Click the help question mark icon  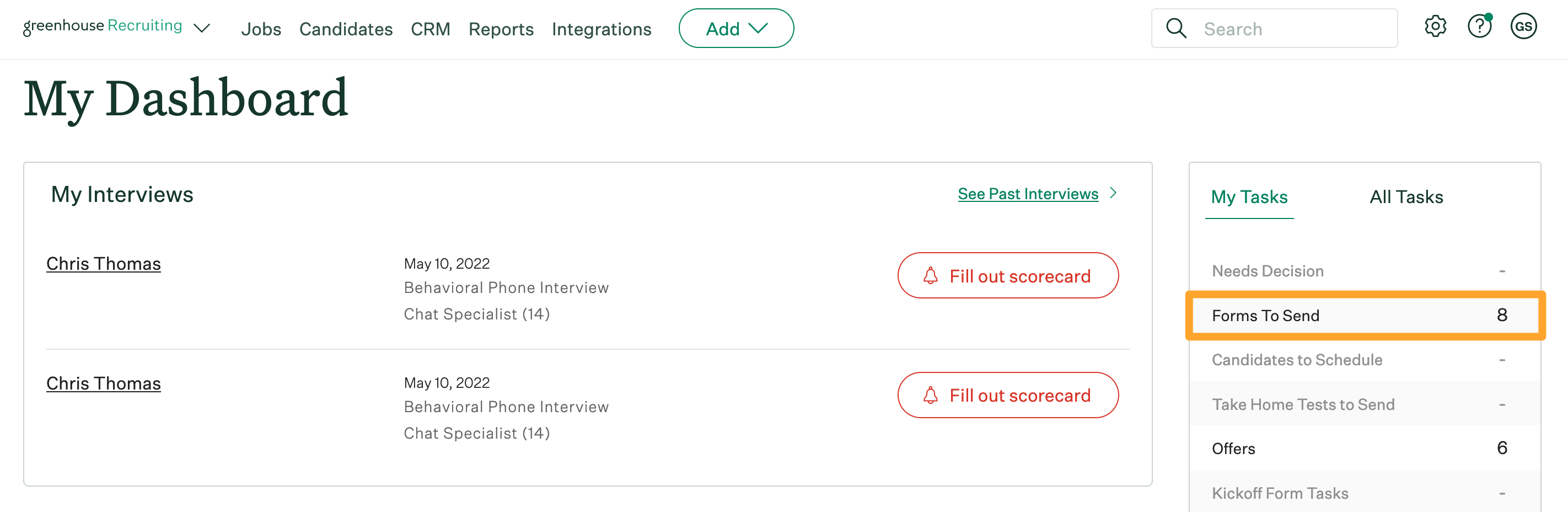coord(1479,27)
